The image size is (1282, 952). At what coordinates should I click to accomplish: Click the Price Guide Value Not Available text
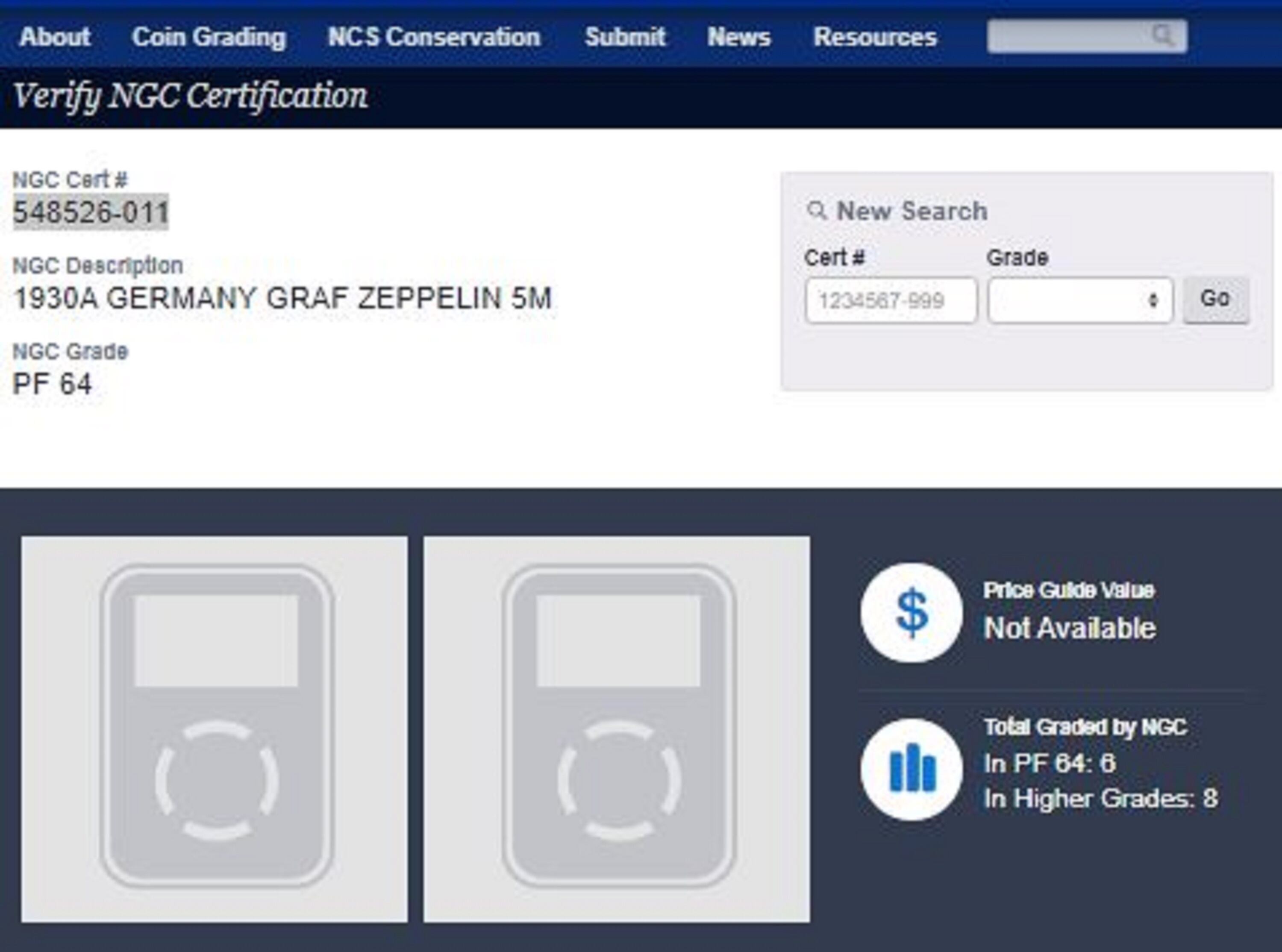coord(1069,628)
